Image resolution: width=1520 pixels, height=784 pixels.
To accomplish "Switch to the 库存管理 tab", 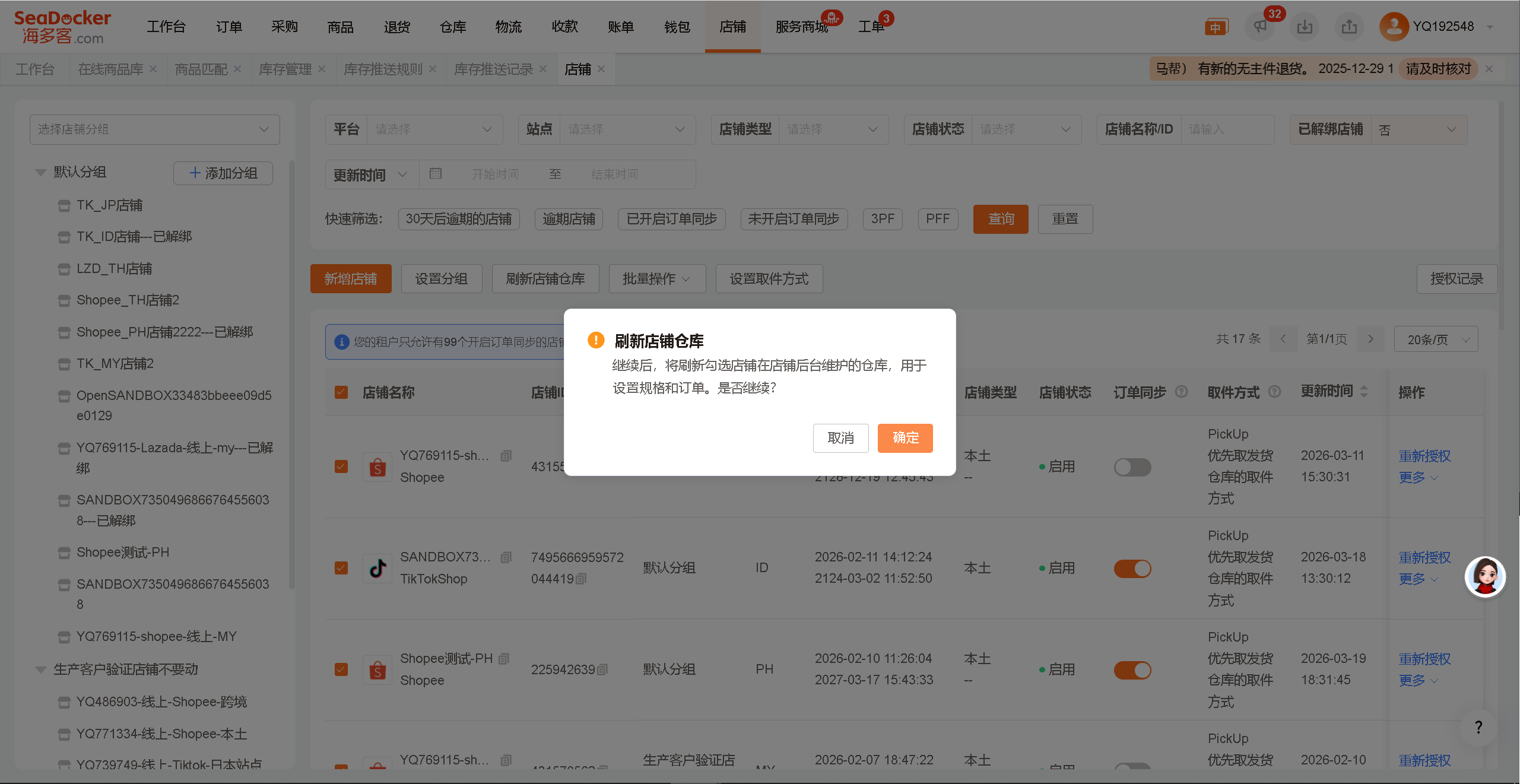I will [x=285, y=69].
